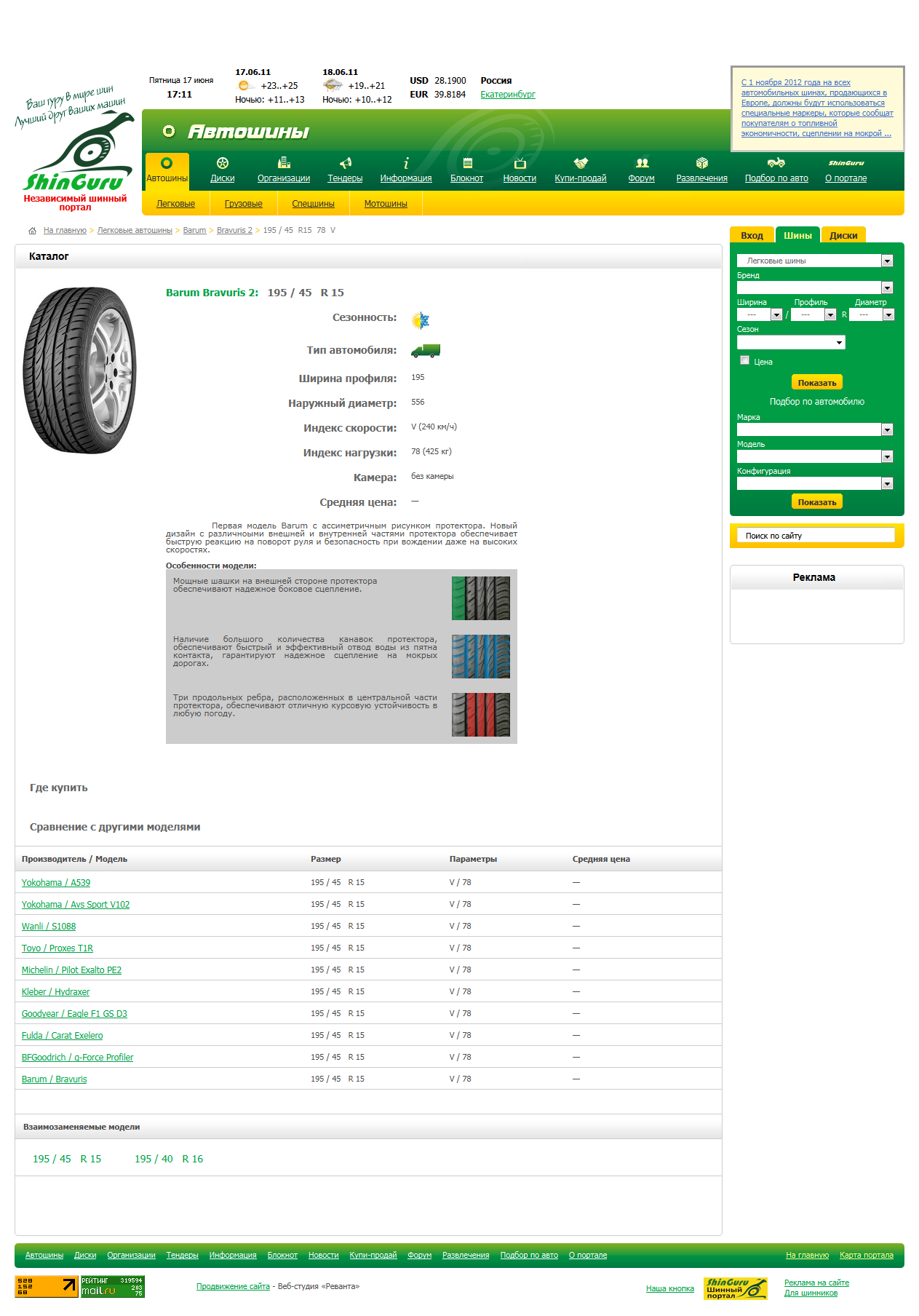Click Показать button under car selection
This screenshot has width=919, height=1316.
tap(817, 502)
